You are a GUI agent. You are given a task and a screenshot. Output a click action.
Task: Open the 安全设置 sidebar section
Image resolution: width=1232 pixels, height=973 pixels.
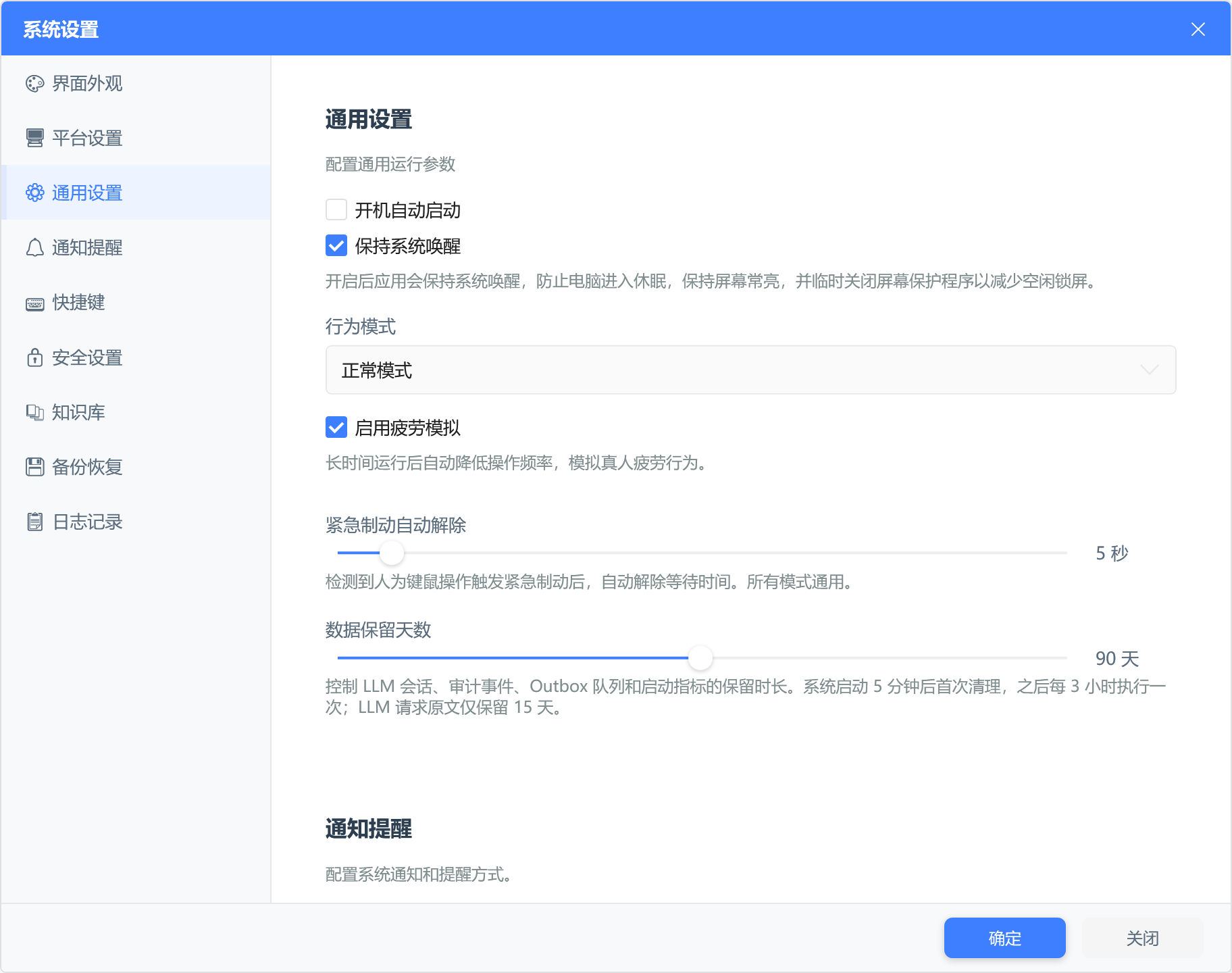pos(136,357)
